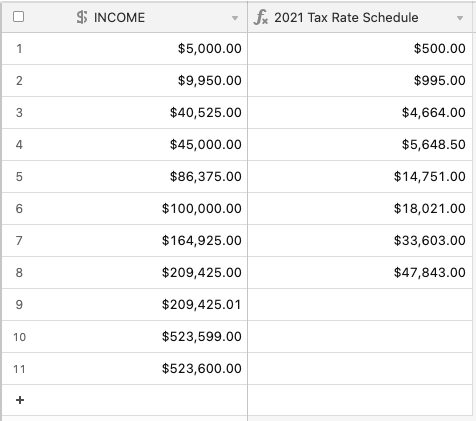The width and height of the screenshot is (476, 421).
Task: Open 2021 Tax Rate Schedule column dropdown
Action: click(460, 18)
